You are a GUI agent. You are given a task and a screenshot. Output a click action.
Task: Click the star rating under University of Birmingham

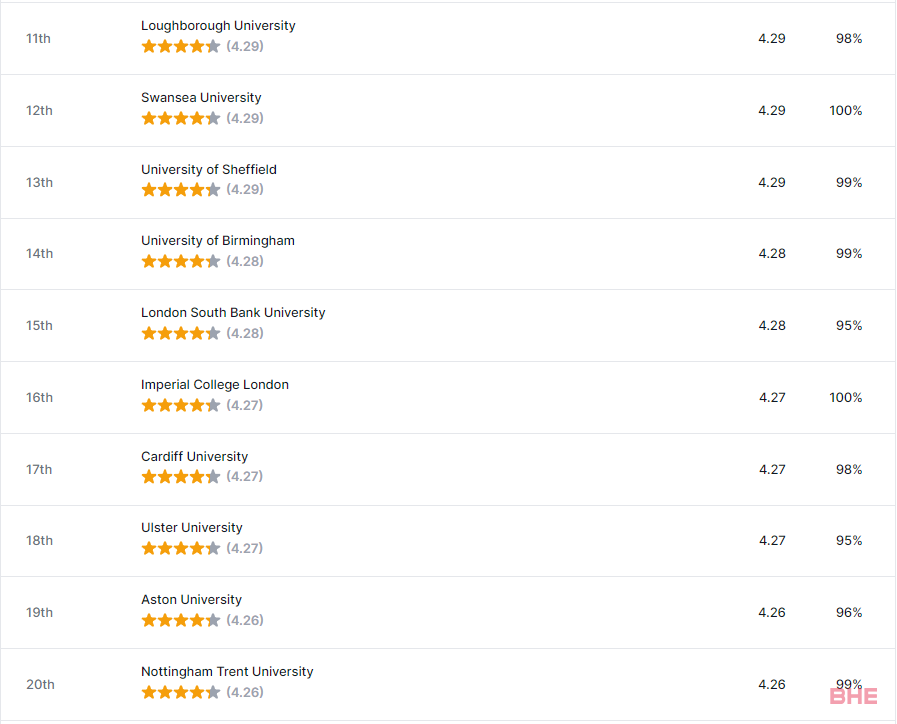[x=181, y=261]
